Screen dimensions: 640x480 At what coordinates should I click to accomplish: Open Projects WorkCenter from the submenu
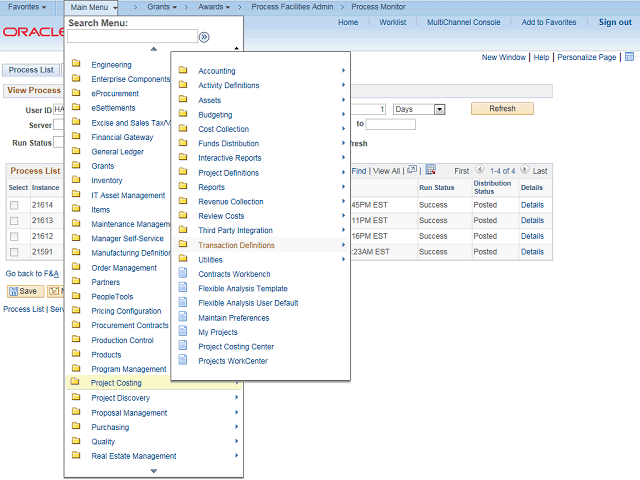coord(232,361)
